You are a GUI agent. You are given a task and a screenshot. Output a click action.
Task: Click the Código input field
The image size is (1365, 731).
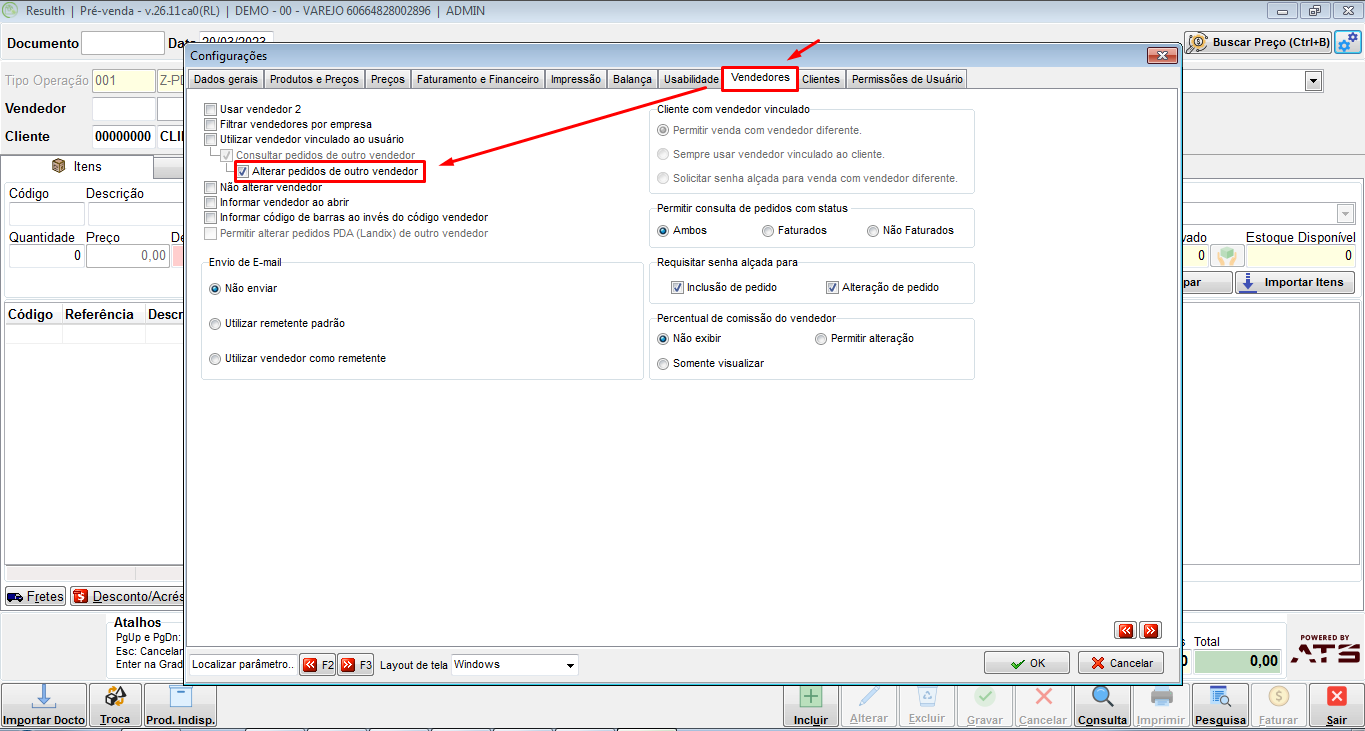pos(46,213)
